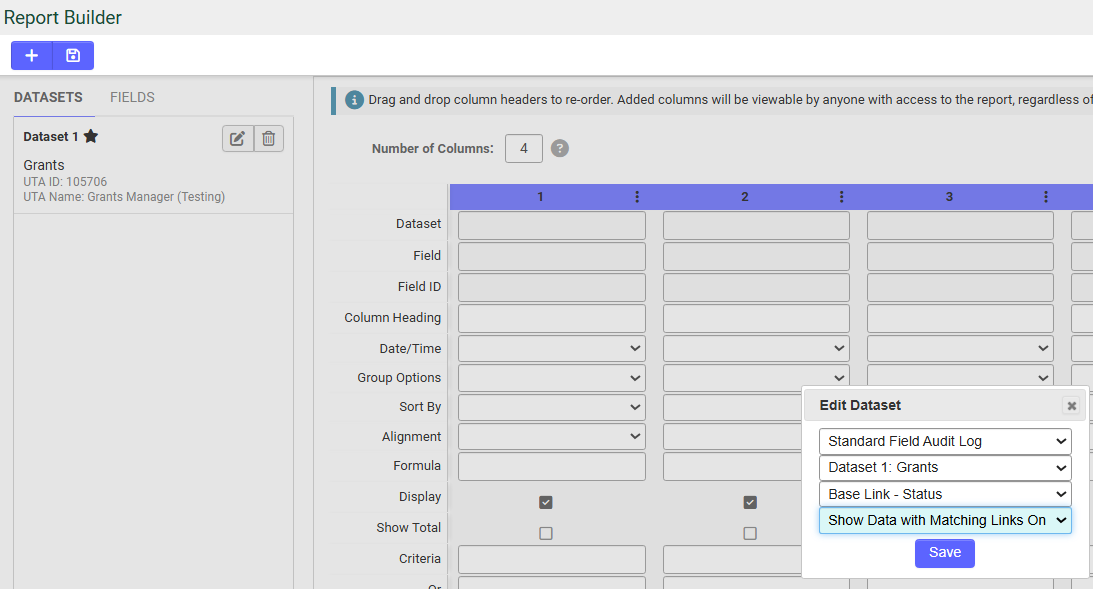Open column 1 three-dot options menu
Viewport: 1093px width, 589px height.
637,197
